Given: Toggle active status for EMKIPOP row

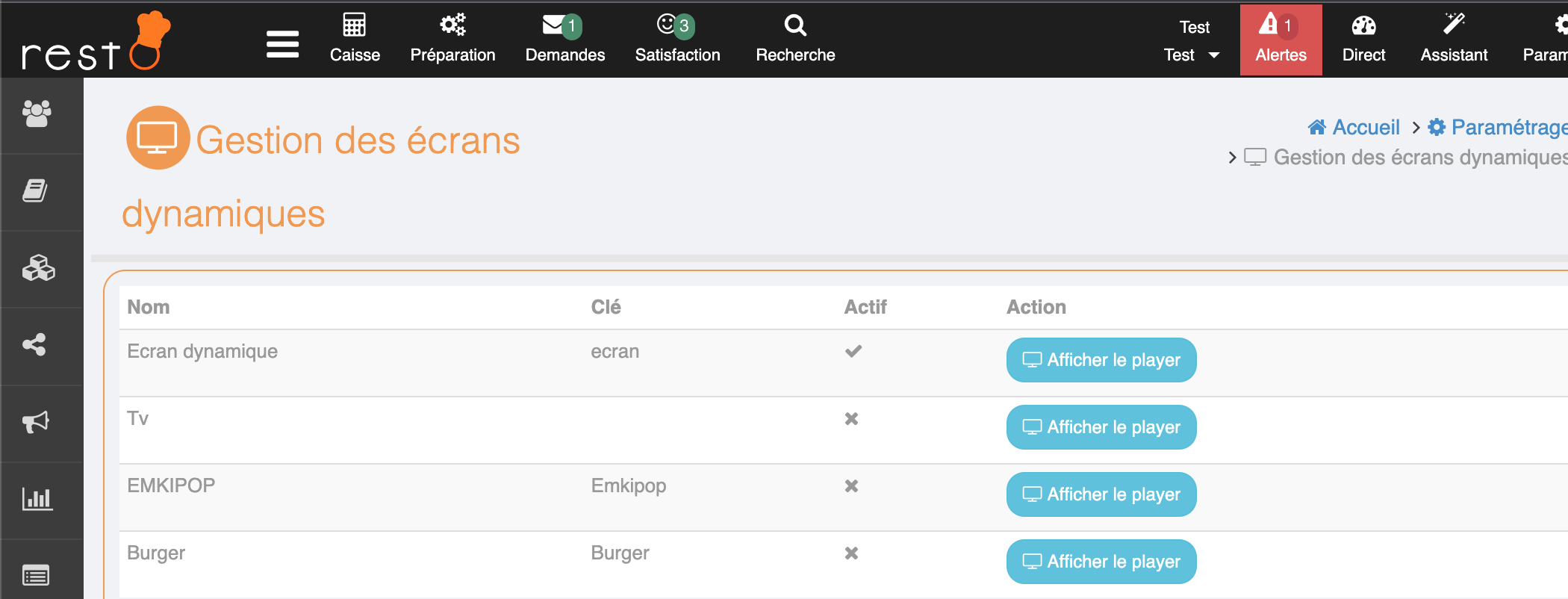Looking at the screenshot, I should point(851,486).
